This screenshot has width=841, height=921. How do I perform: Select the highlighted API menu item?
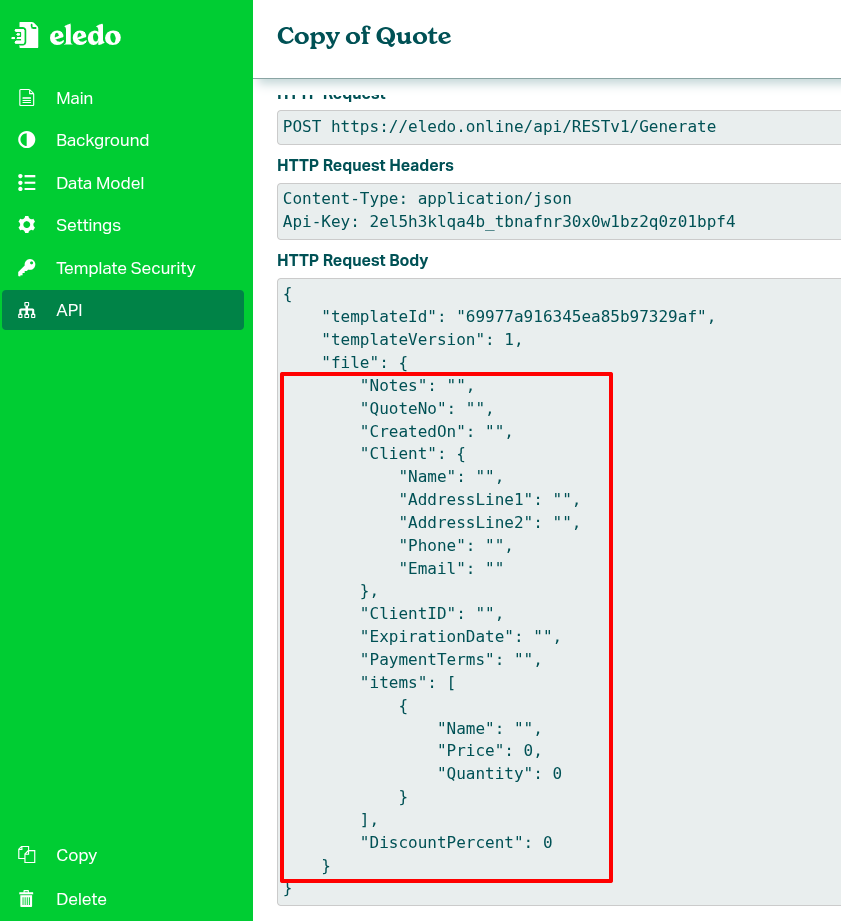[x=70, y=310]
